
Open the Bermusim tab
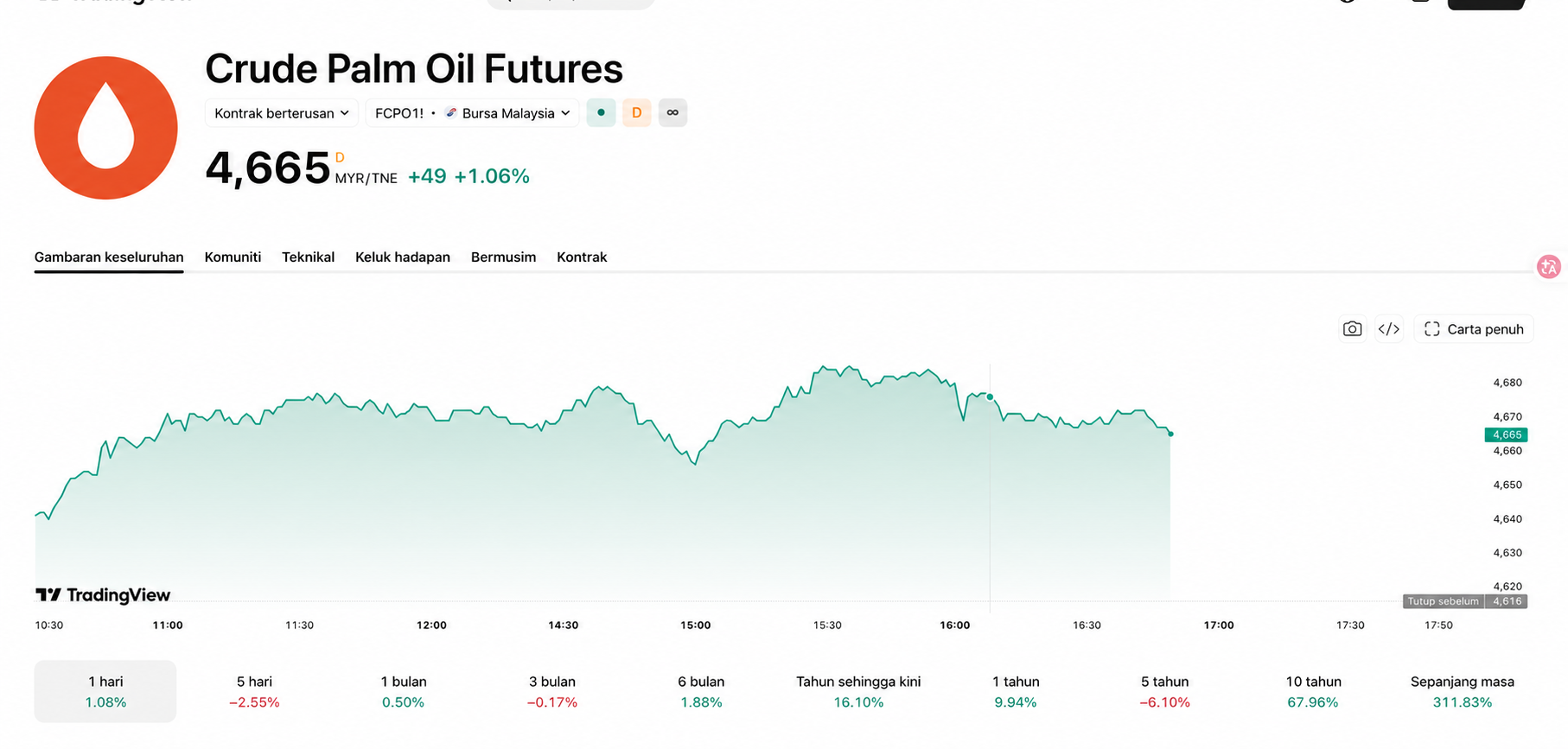click(503, 257)
